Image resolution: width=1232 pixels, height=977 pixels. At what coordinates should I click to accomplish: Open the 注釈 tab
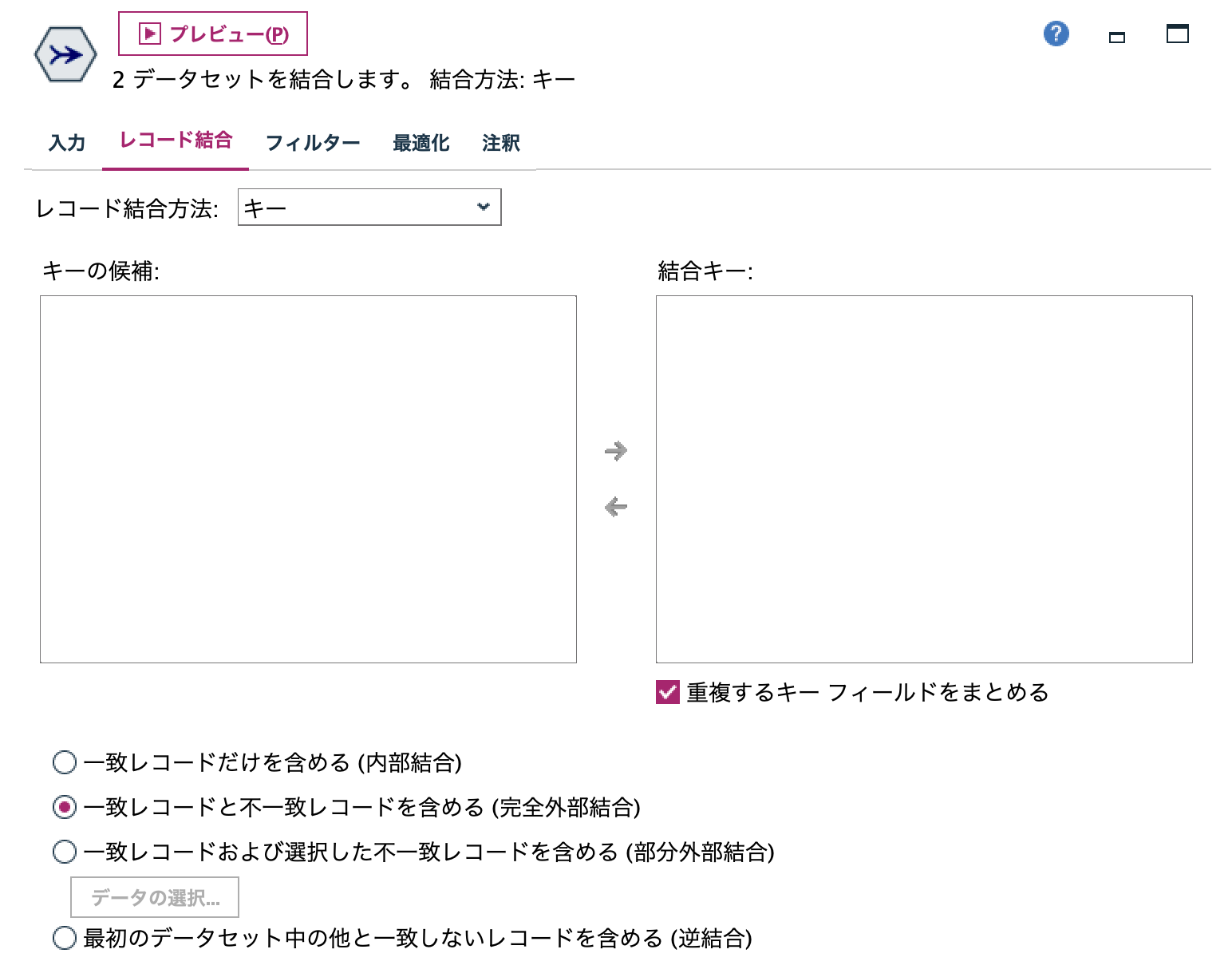[500, 141]
